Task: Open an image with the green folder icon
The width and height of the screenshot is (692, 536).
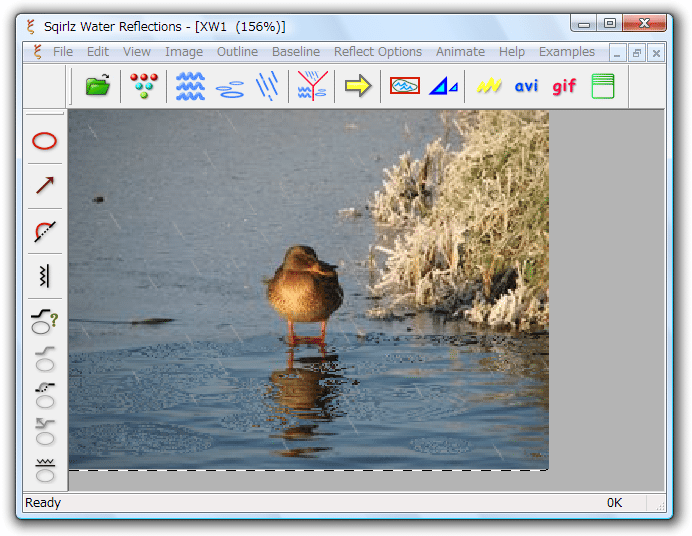Action: (x=98, y=85)
